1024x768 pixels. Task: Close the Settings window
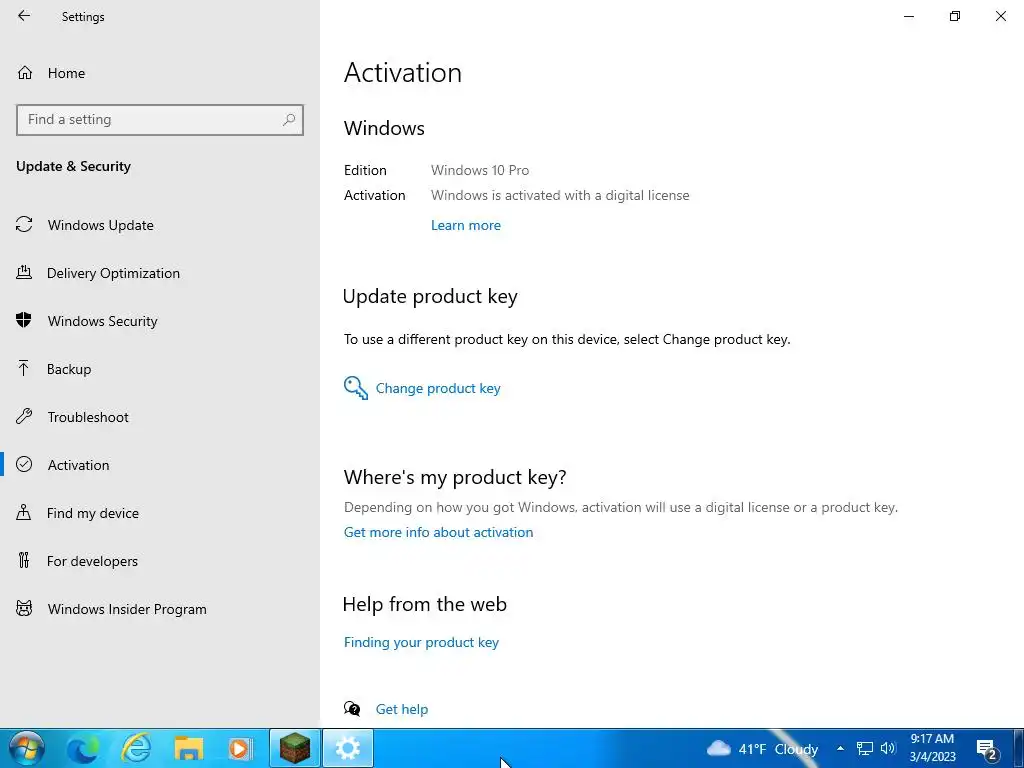tap(1000, 16)
